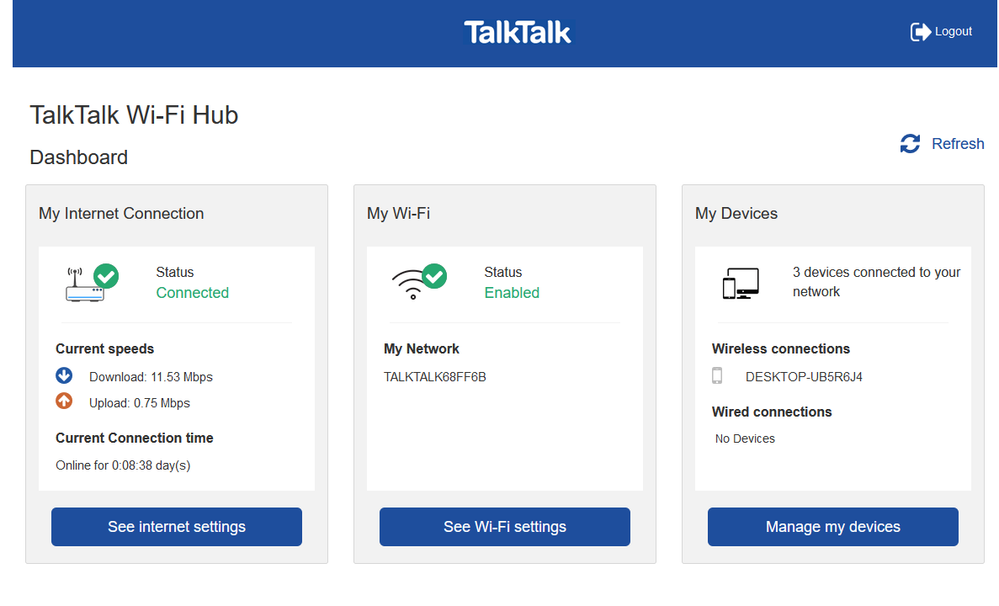The height and width of the screenshot is (606, 999).
Task: Click the green Enabled Wi-Fi status text
Action: tap(511, 293)
